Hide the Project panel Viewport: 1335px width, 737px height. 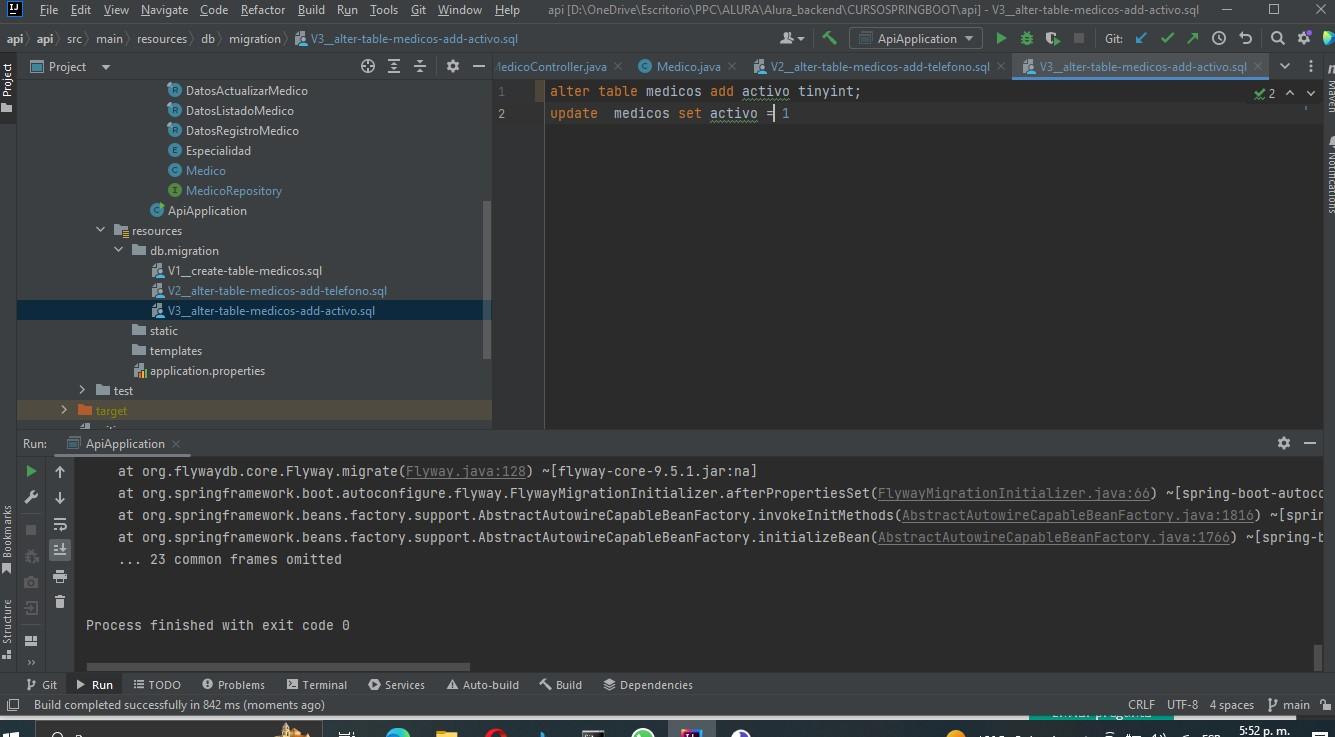478,66
